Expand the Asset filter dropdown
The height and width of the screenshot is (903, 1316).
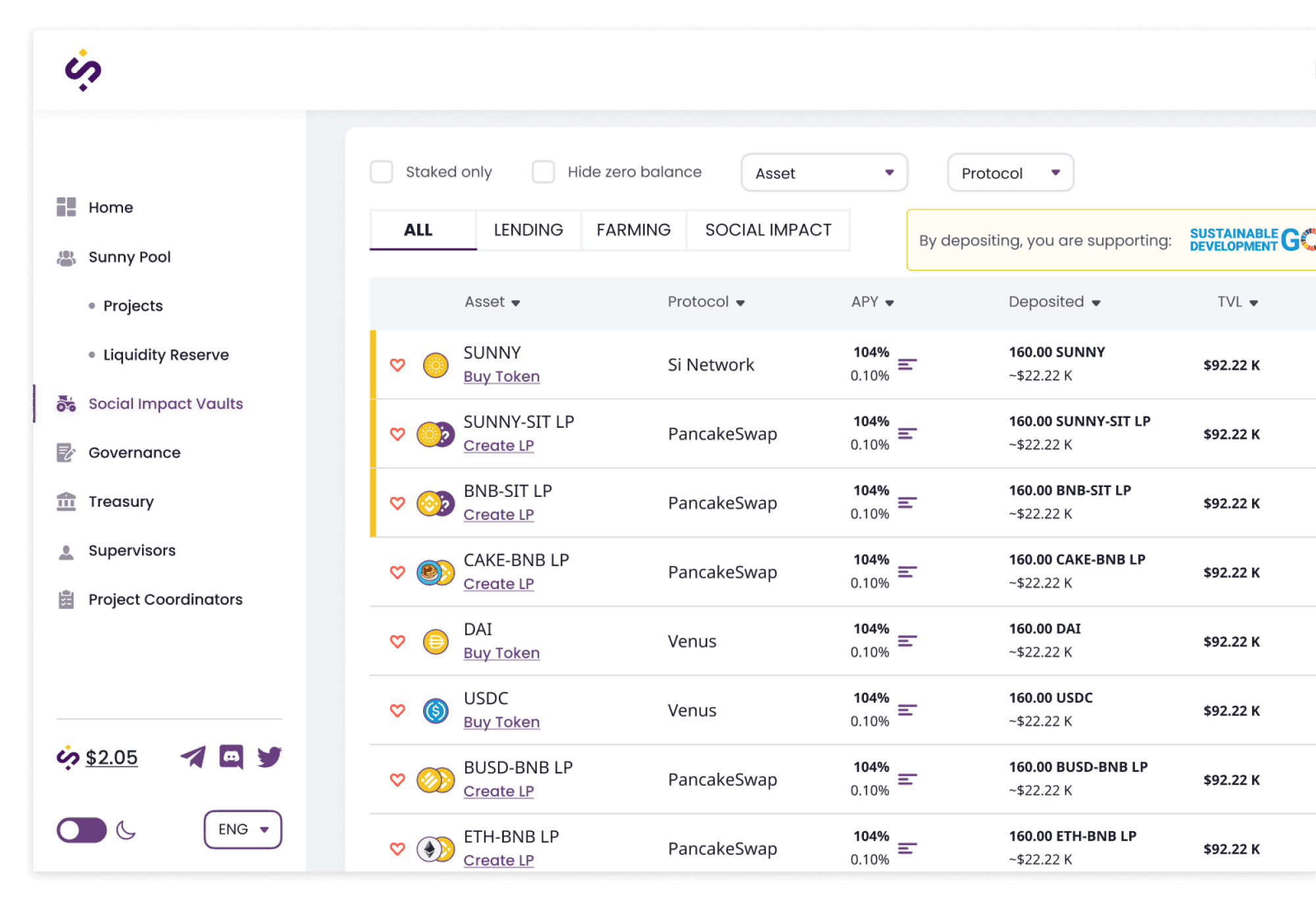824,172
